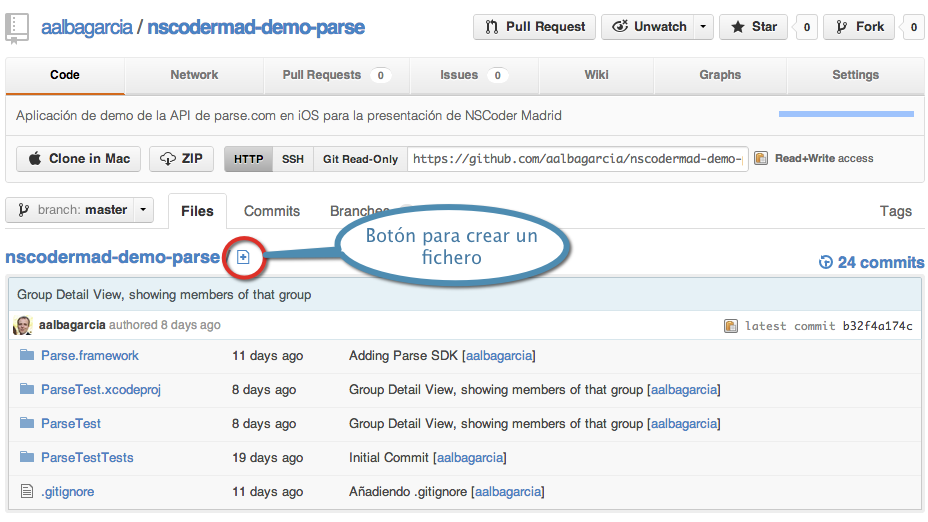The width and height of the screenshot is (928, 522).
Task: Open the branch: master selector
Action: click(80, 210)
